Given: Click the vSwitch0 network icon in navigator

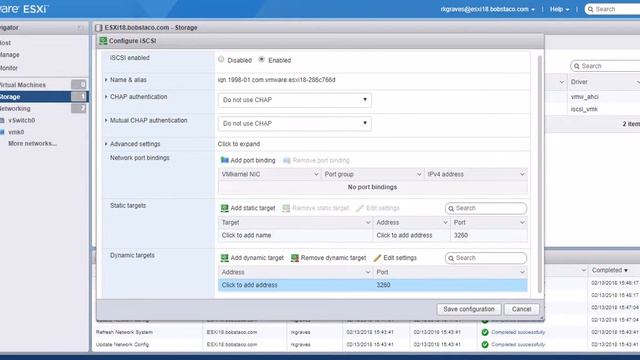Looking at the screenshot, I should tap(2, 120).
